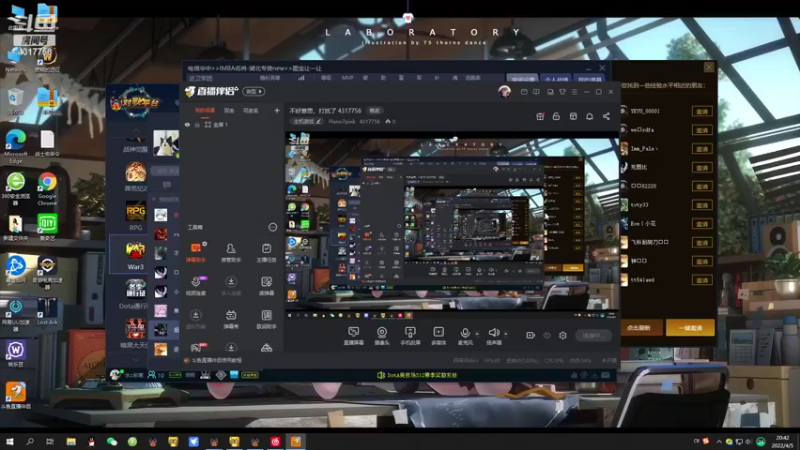
Task: Invite user YYYY_00001
Action: [x=702, y=111]
